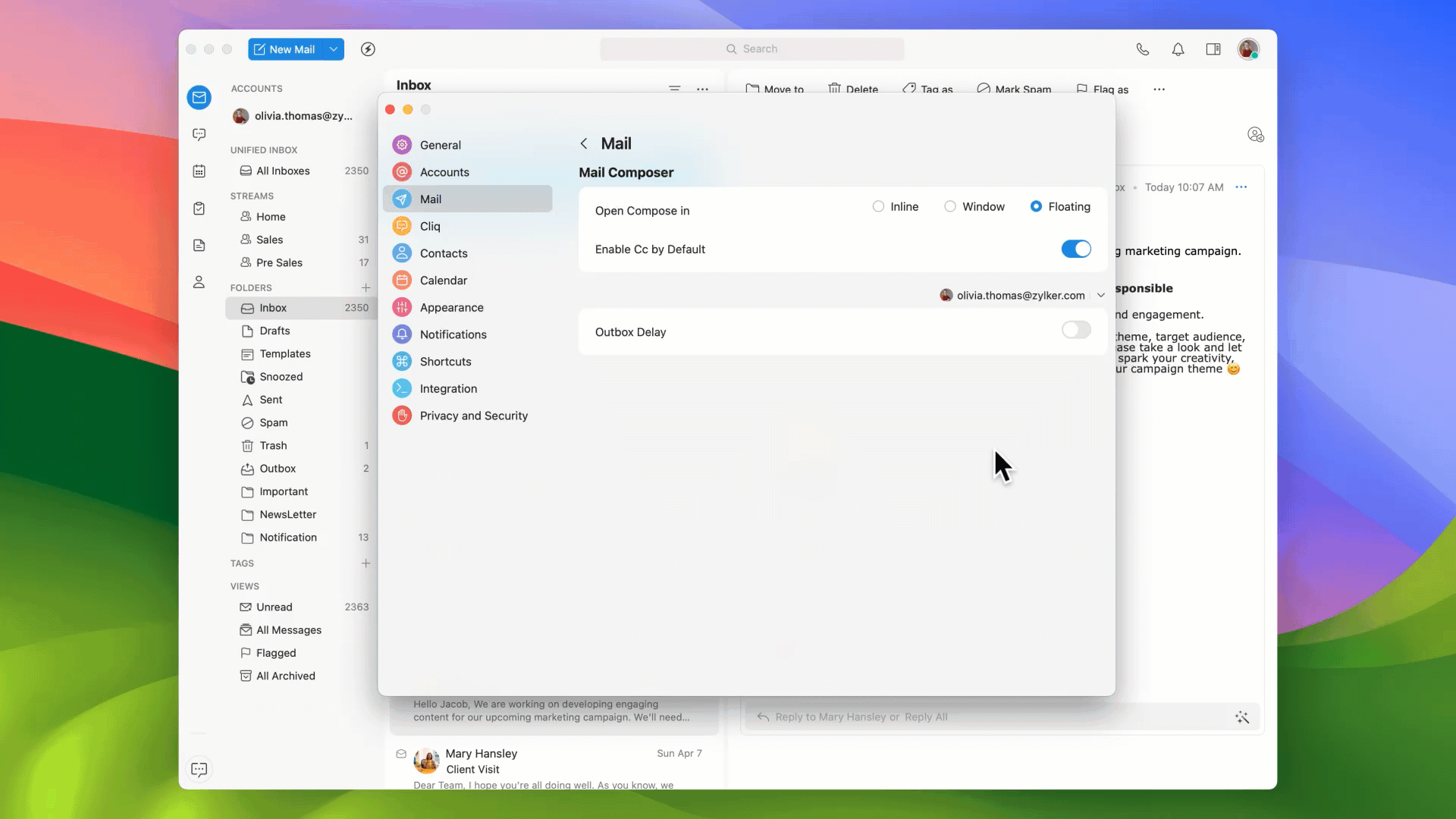
Task: Click the plus next to FOLDERS
Action: [x=366, y=287]
